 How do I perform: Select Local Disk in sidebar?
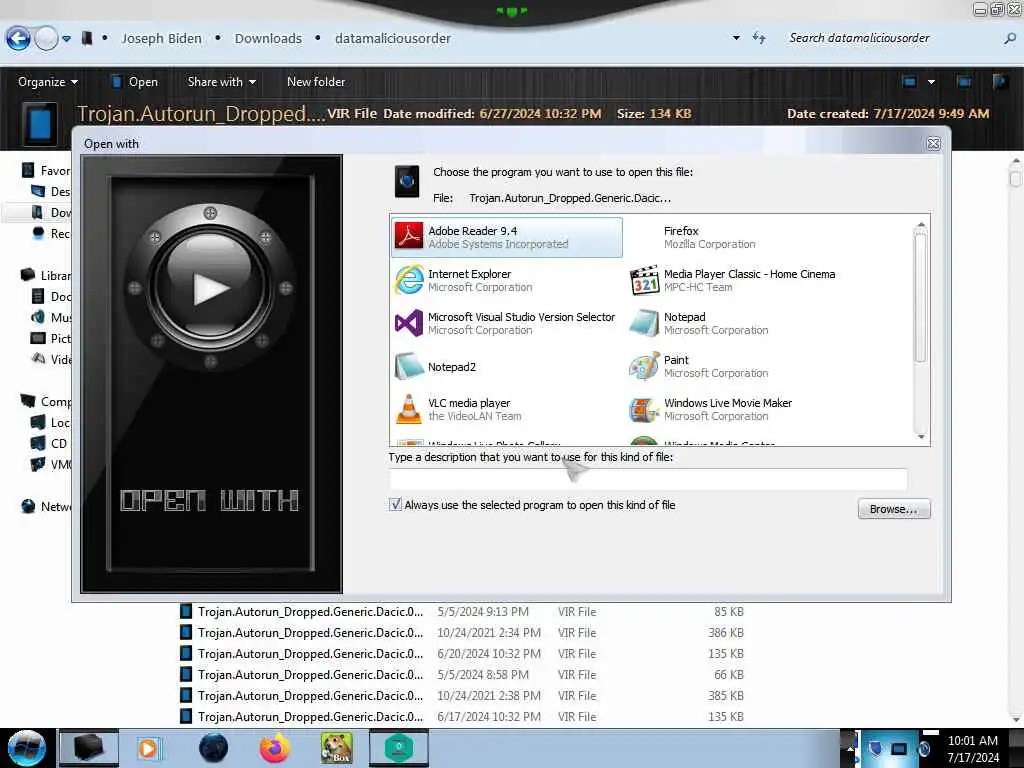tap(51, 422)
